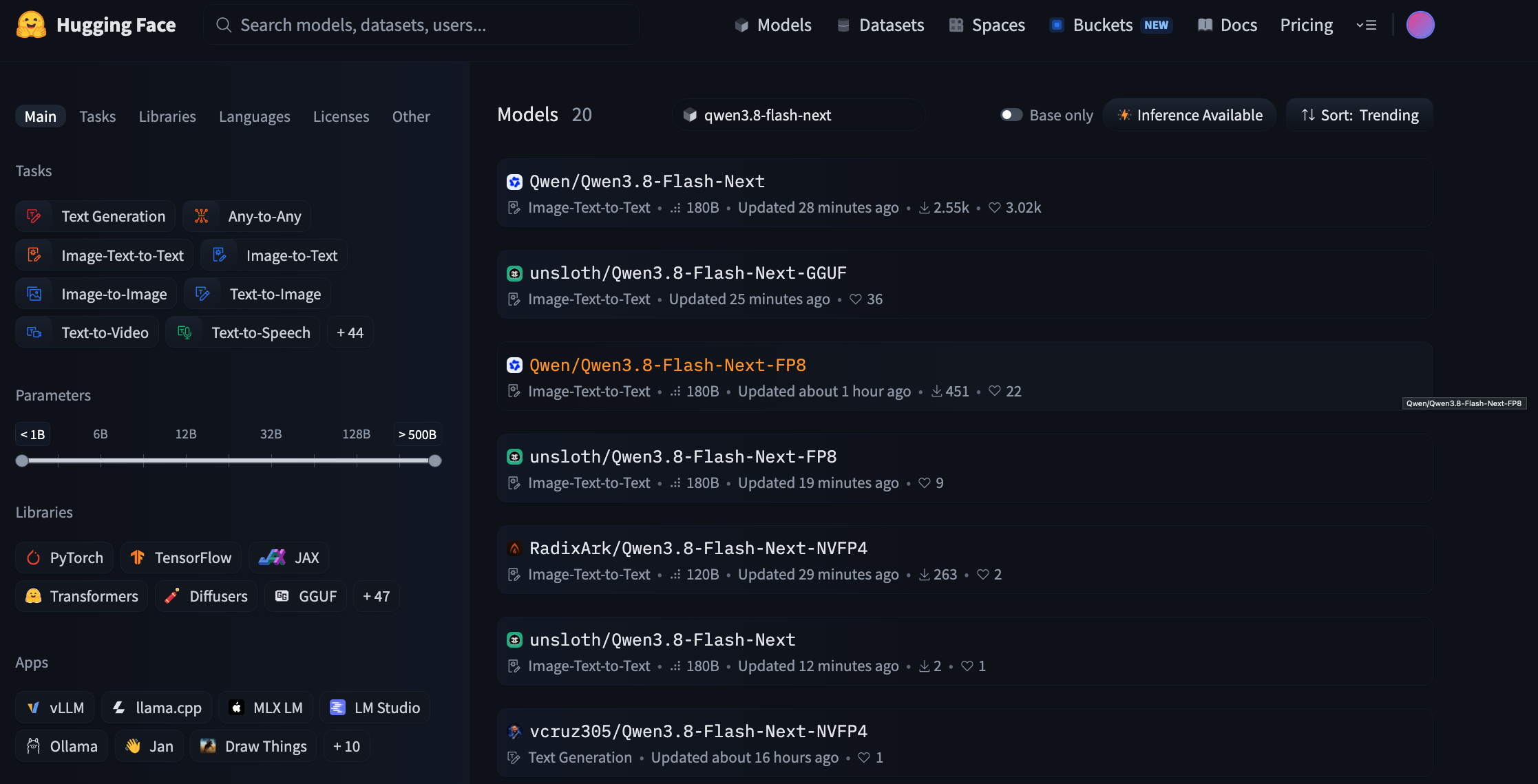This screenshot has width=1538, height=784.
Task: Select the 32B parameter label
Action: (271, 434)
